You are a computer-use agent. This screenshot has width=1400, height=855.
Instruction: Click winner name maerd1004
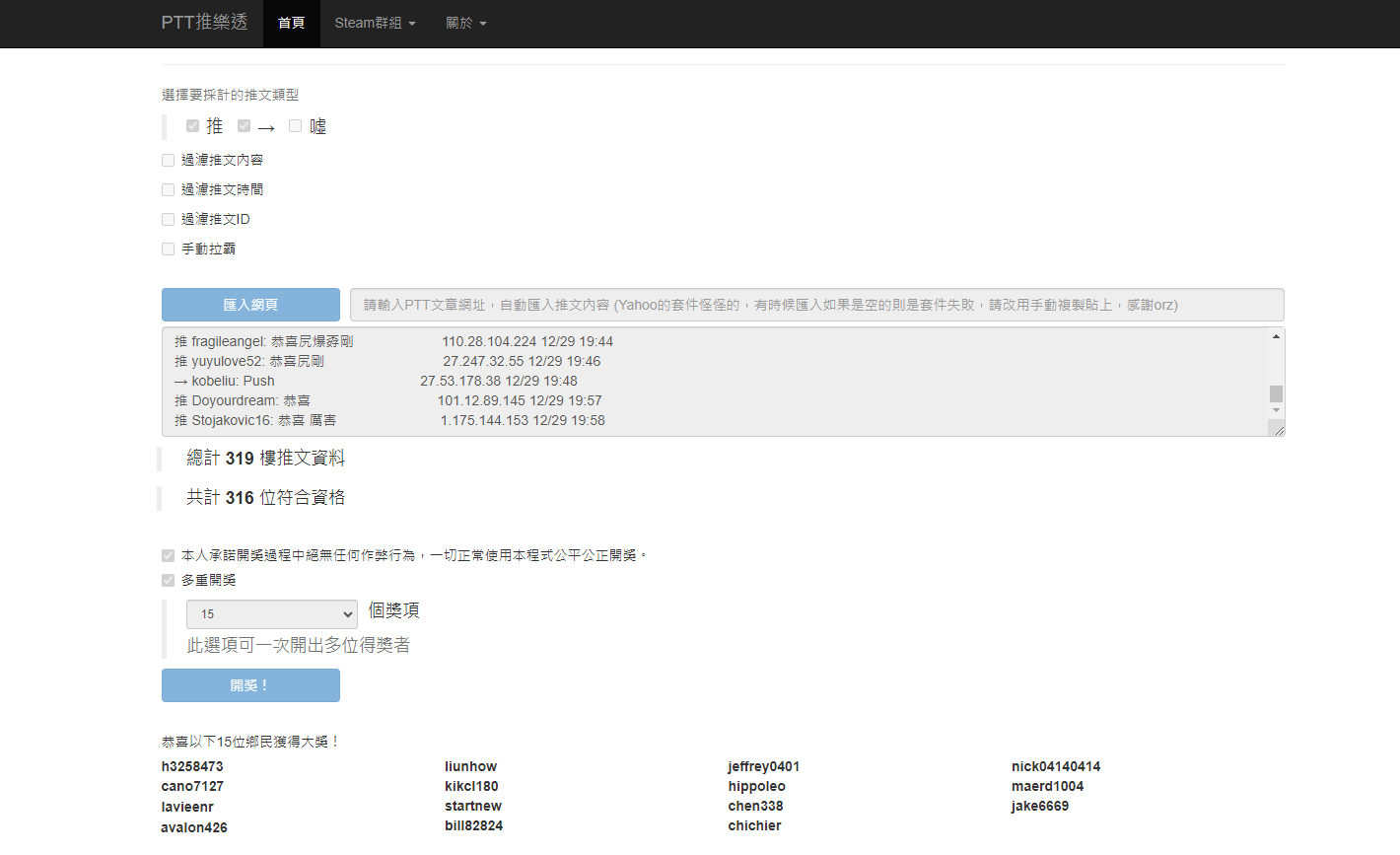[x=1047, y=786]
